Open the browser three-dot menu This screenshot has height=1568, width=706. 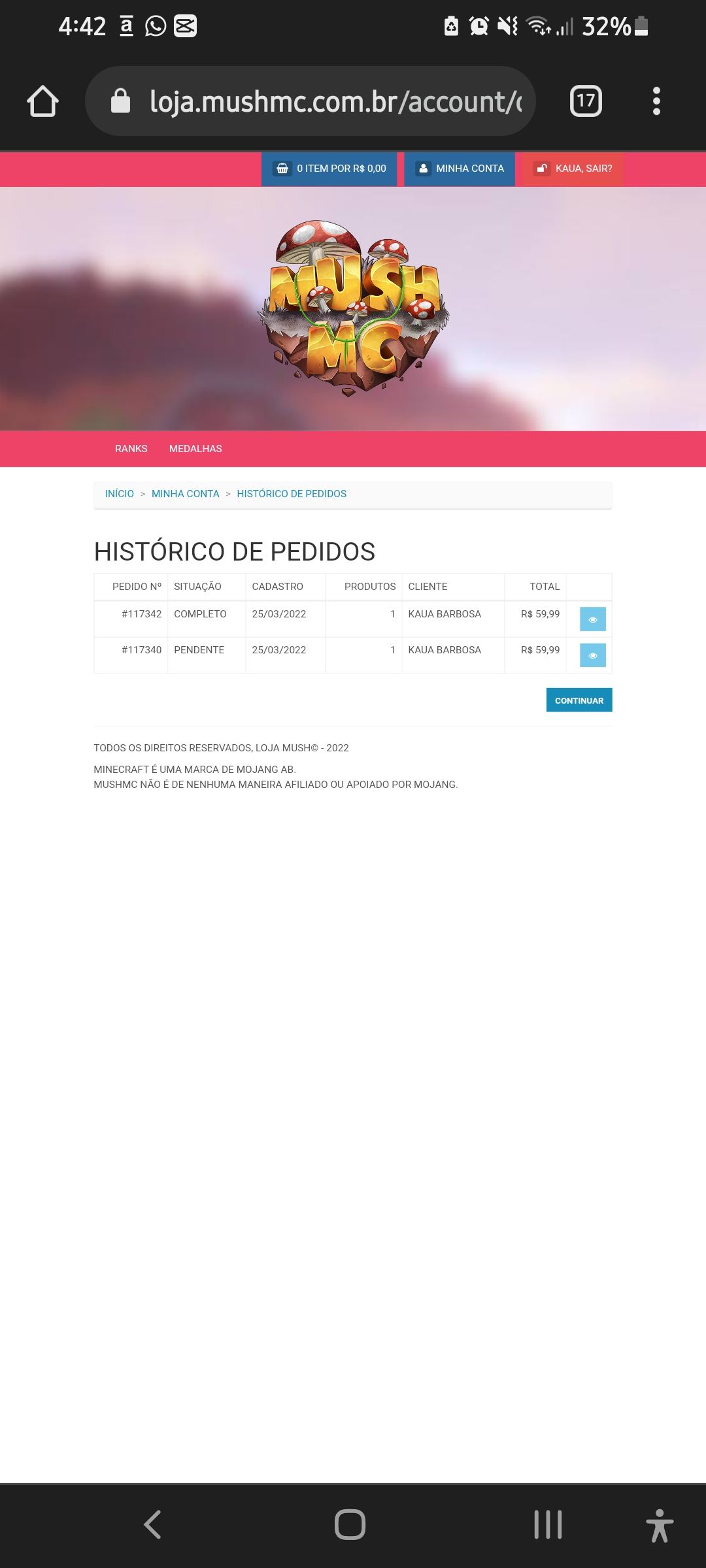656,101
